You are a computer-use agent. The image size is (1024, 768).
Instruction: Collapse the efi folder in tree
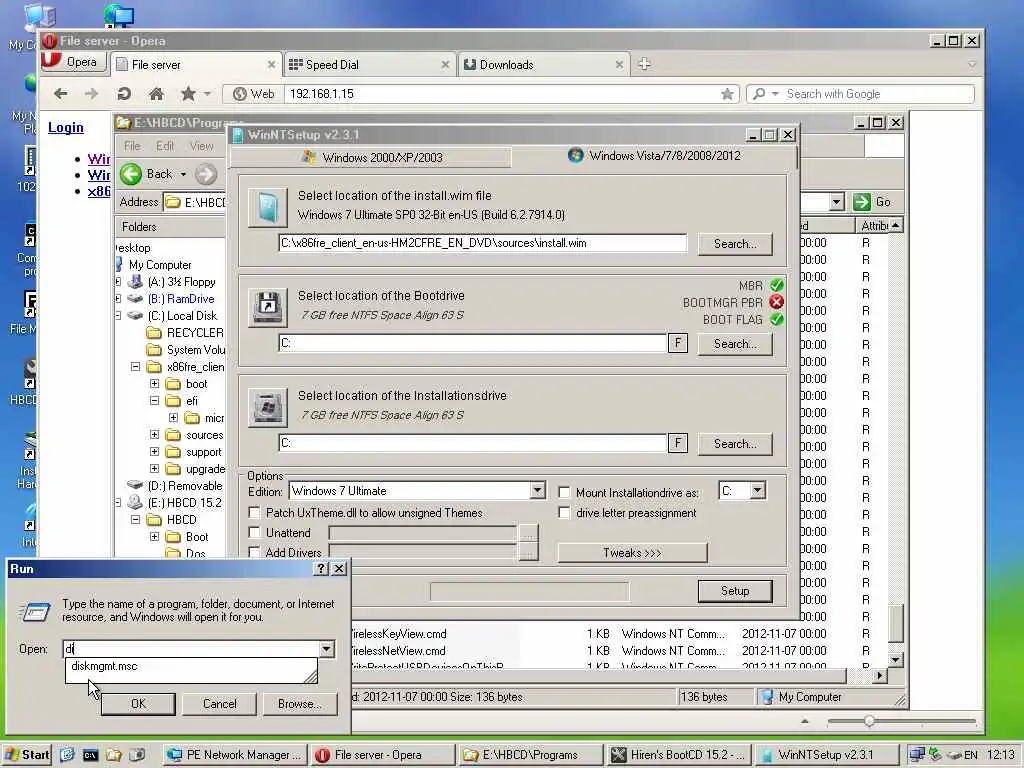(154, 400)
